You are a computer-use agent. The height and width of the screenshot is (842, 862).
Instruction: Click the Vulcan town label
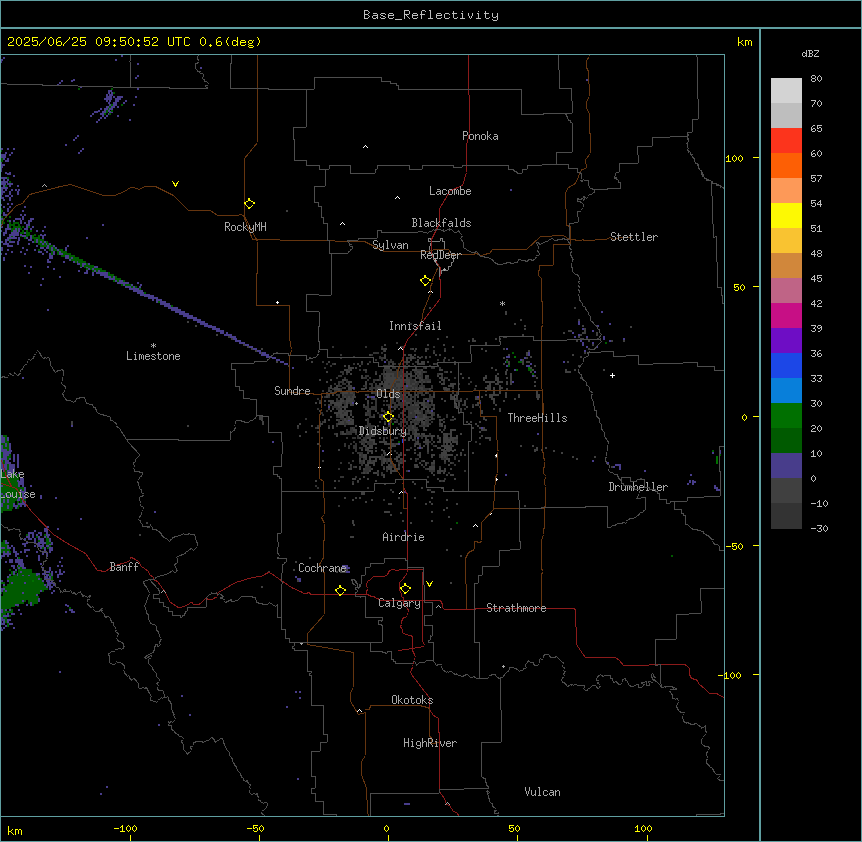coord(542,792)
